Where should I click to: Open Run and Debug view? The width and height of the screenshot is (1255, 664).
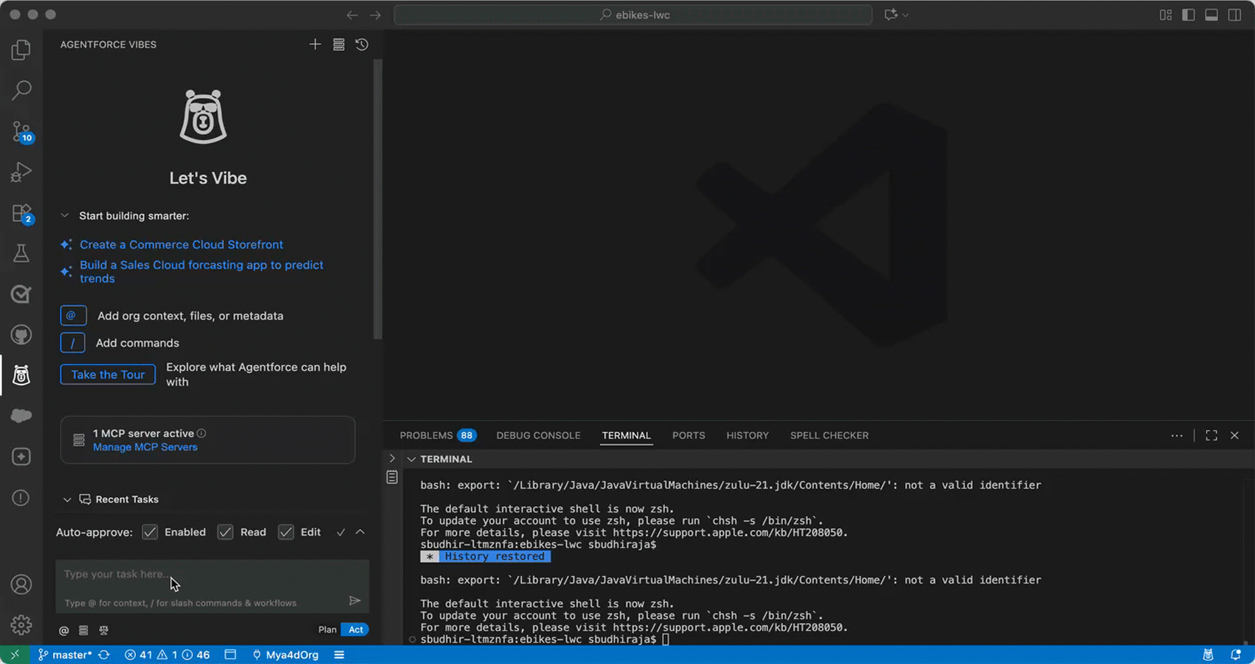coord(21,172)
